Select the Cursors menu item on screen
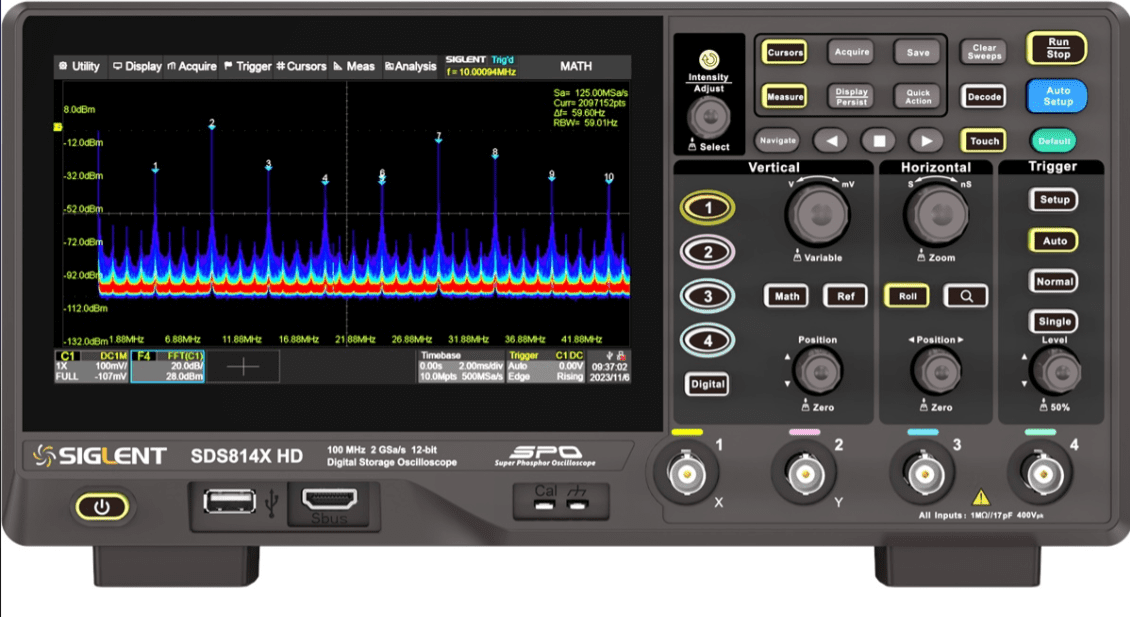Image resolution: width=1130 pixels, height=617 pixels. click(301, 66)
